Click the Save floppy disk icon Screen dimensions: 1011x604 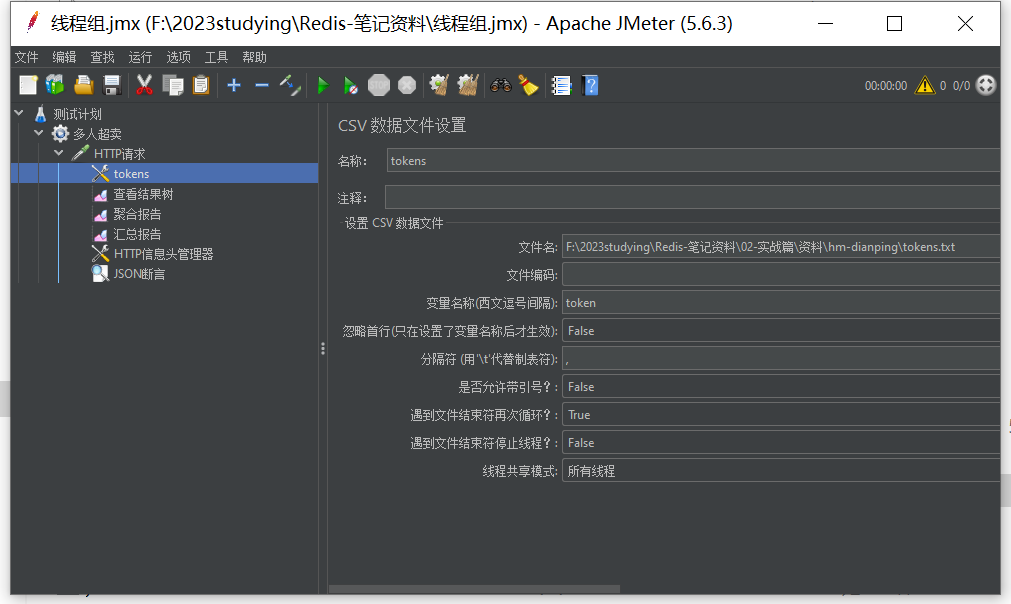click(x=112, y=86)
